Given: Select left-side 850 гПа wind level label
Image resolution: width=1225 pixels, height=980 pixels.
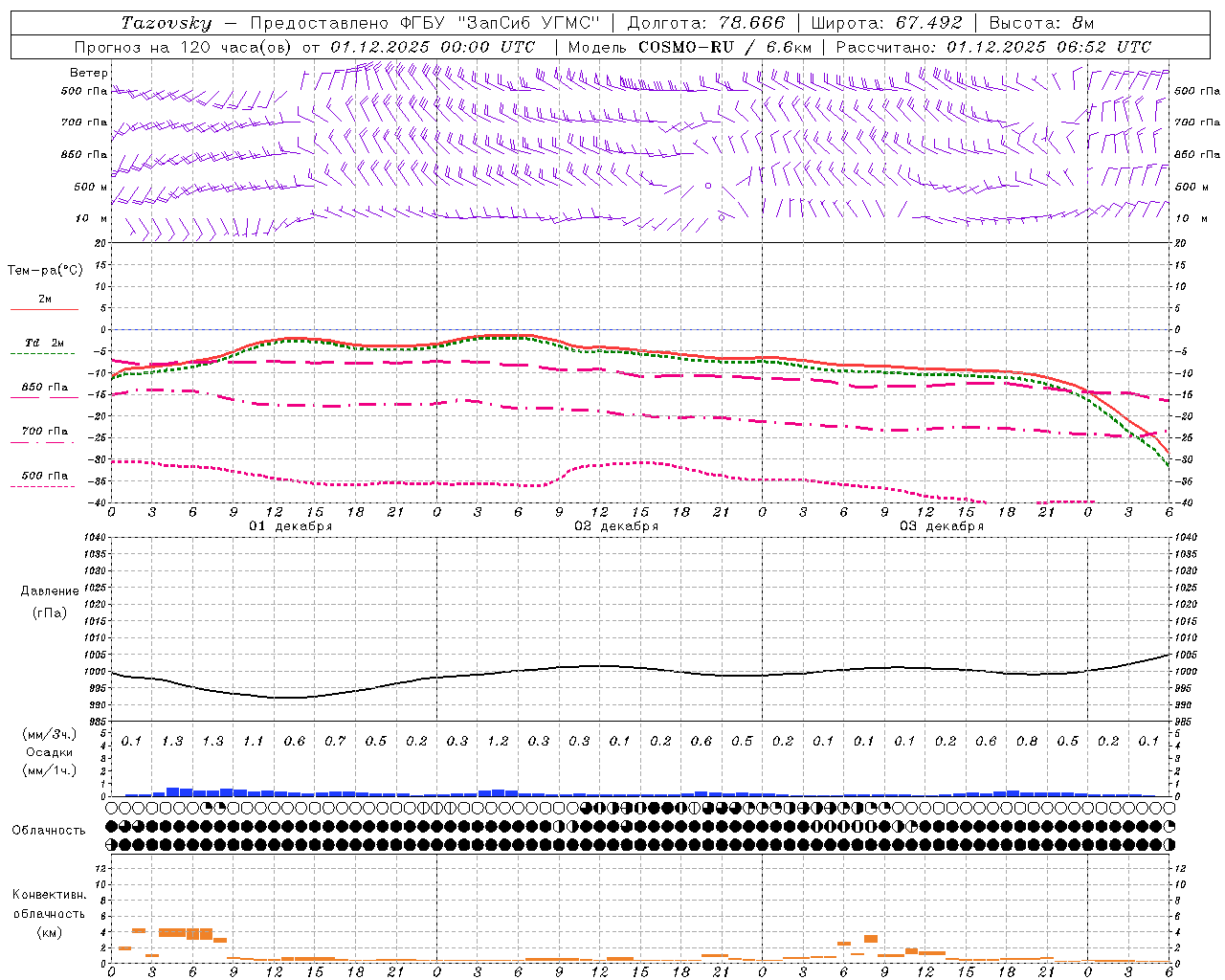Looking at the screenshot, I should (84, 154).
